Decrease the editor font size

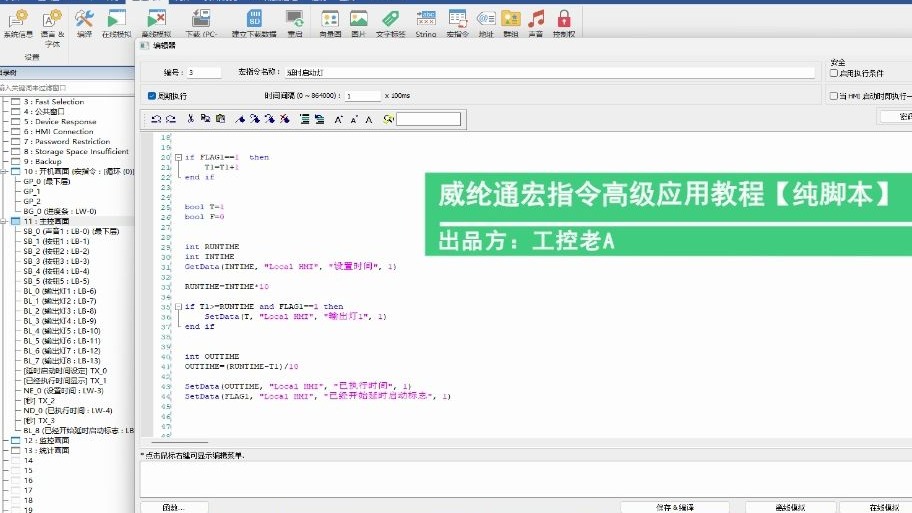[x=354, y=119]
